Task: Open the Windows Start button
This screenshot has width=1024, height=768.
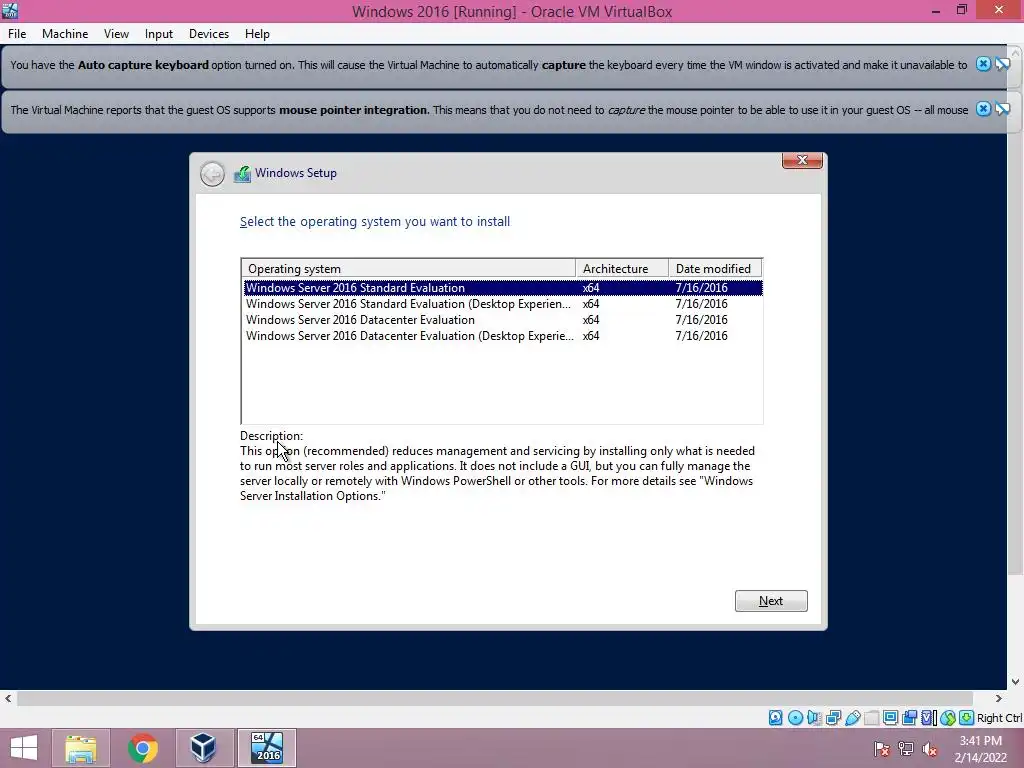Action: 24,748
